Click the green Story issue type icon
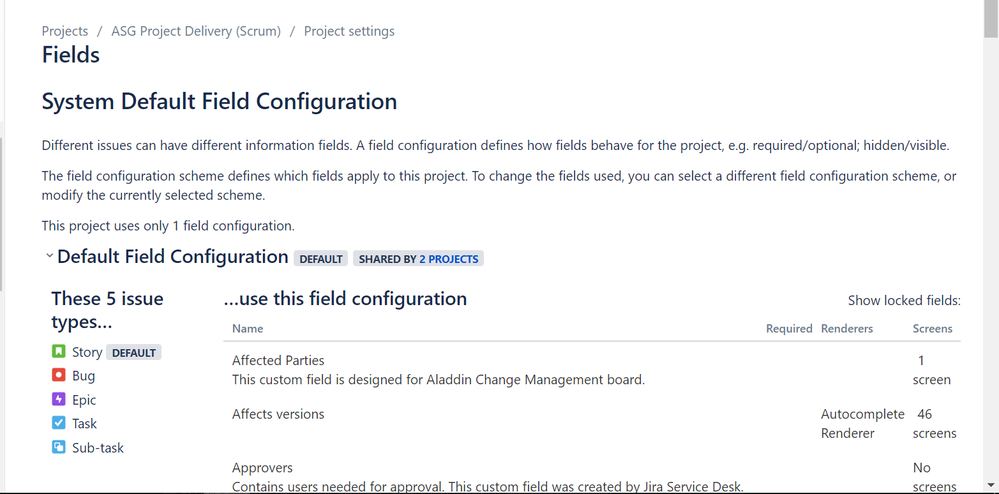The width and height of the screenshot is (999, 494). click(x=59, y=351)
